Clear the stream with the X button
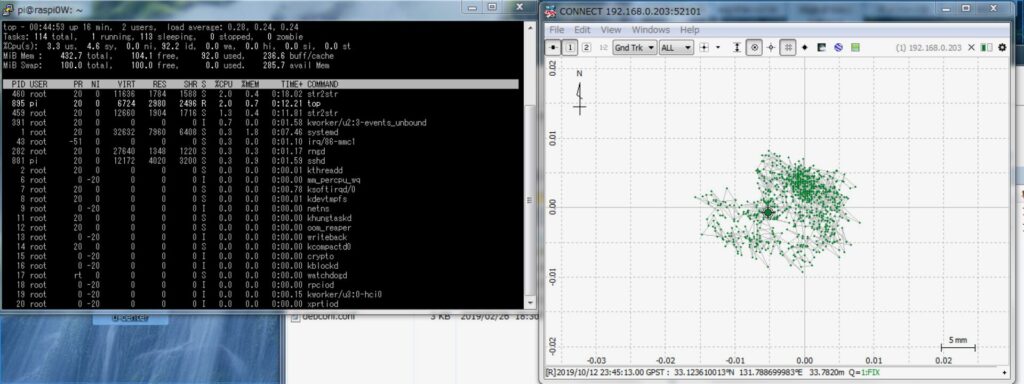The width and height of the screenshot is (1024, 384). 971,48
